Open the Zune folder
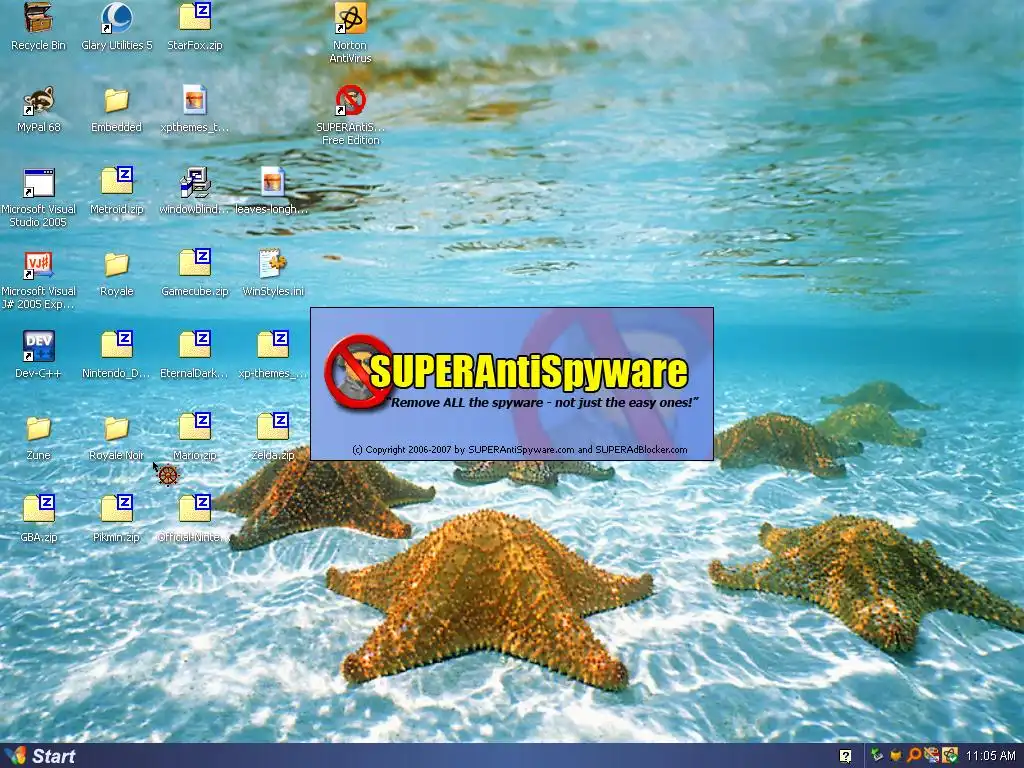1024x768 pixels. (x=39, y=438)
